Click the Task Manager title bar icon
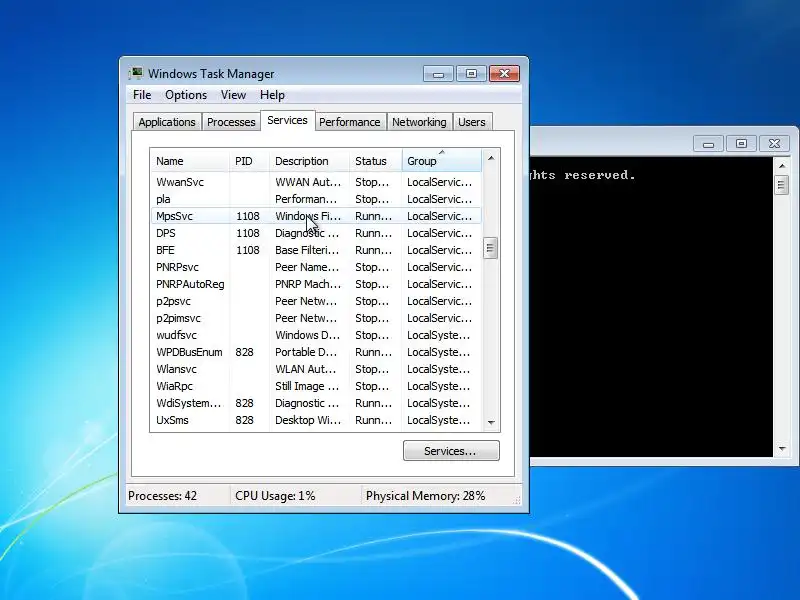 [135, 74]
